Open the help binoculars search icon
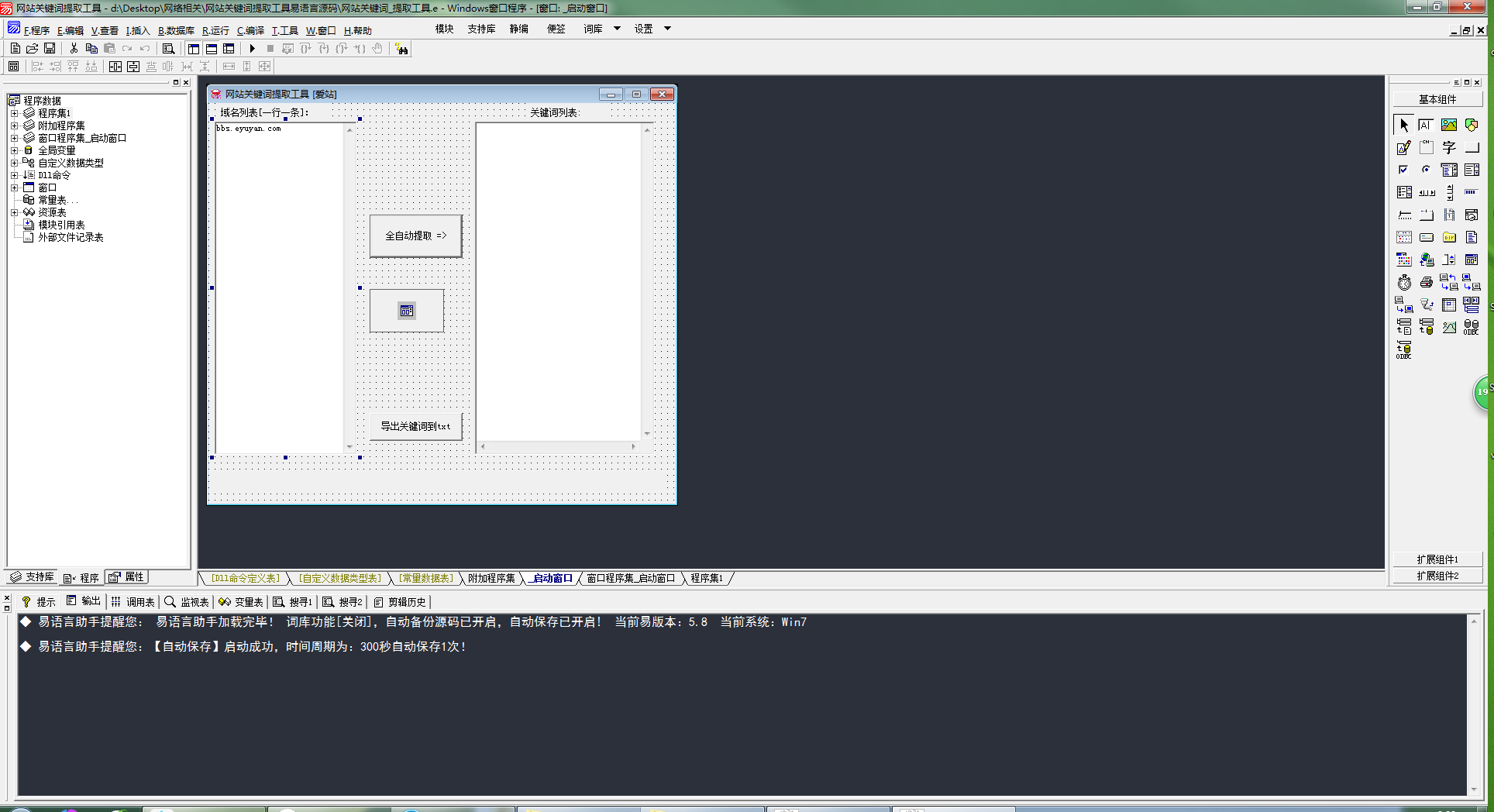Screen dimensions: 1494x812 (401, 49)
